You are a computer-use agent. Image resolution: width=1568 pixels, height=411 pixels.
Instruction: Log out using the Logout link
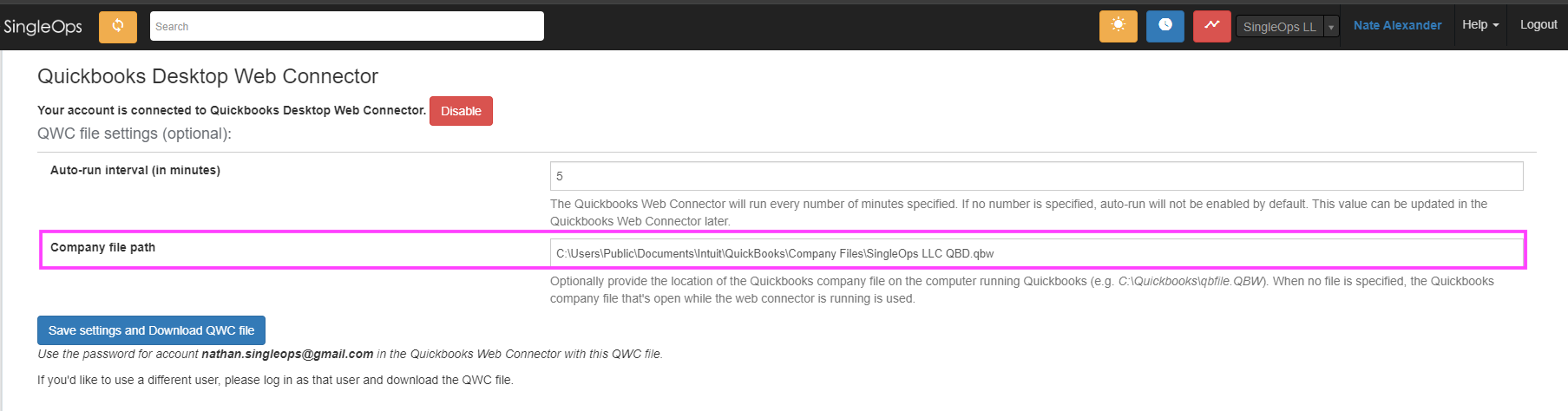1538,25
